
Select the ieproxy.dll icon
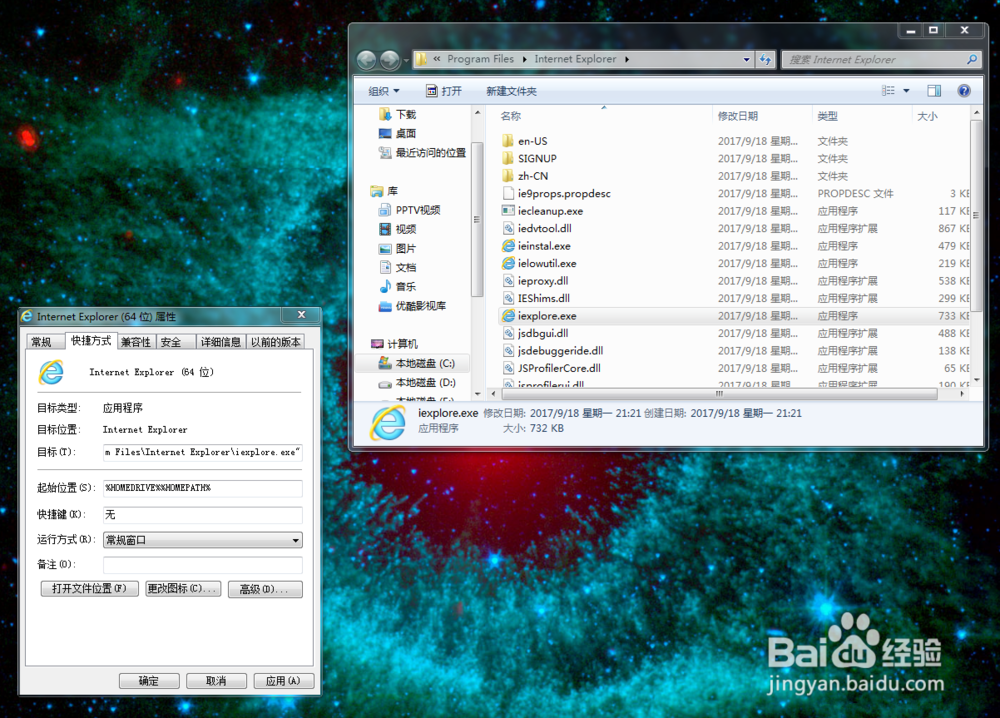pos(508,281)
